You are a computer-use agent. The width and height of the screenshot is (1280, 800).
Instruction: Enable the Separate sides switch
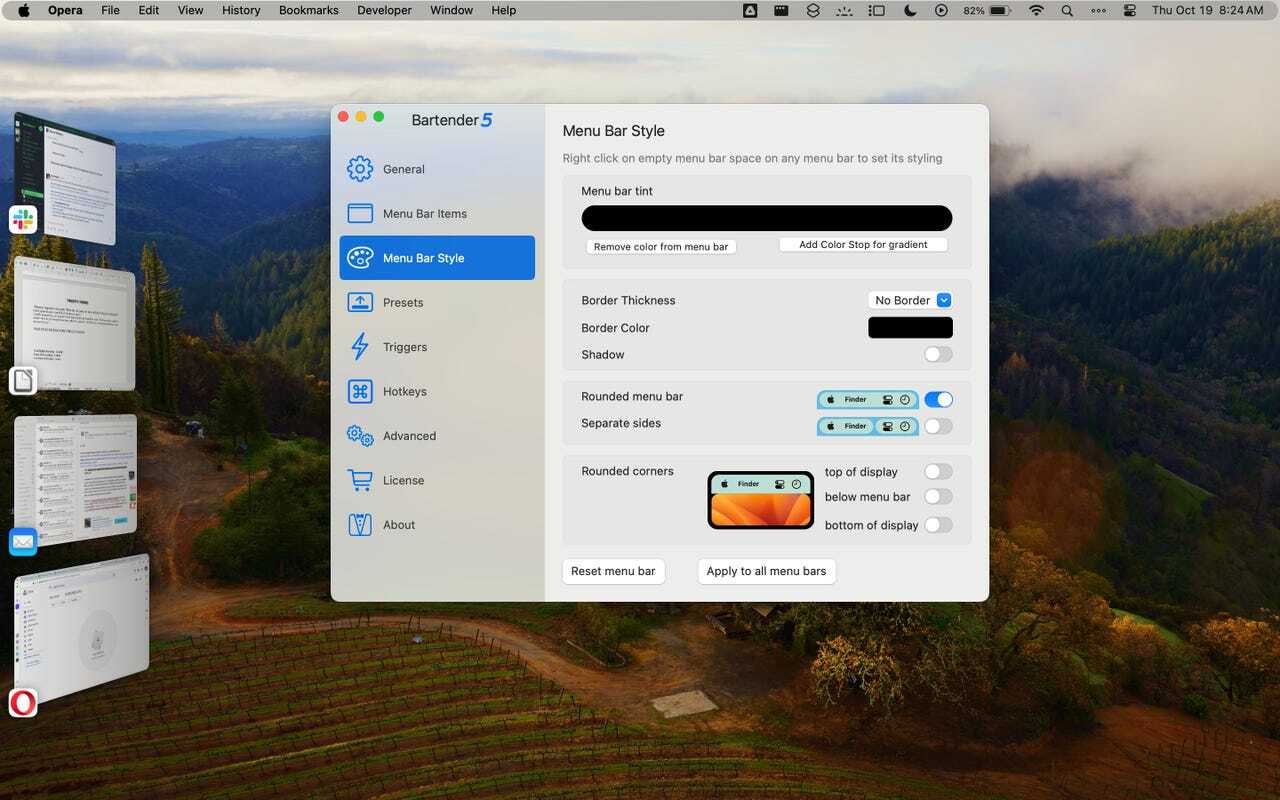pyautogui.click(x=938, y=426)
